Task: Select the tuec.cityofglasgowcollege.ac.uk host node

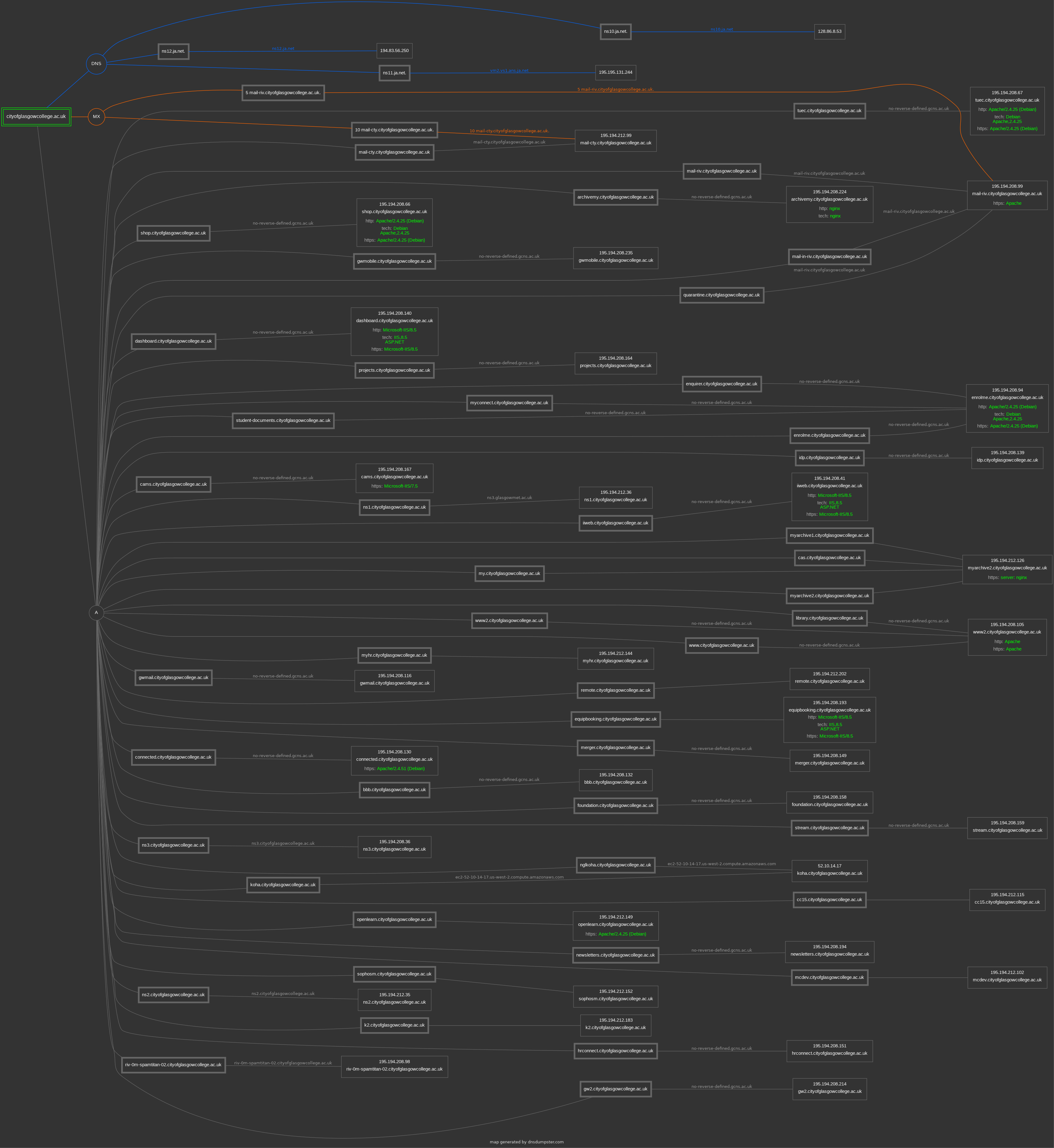Action: coord(829,111)
